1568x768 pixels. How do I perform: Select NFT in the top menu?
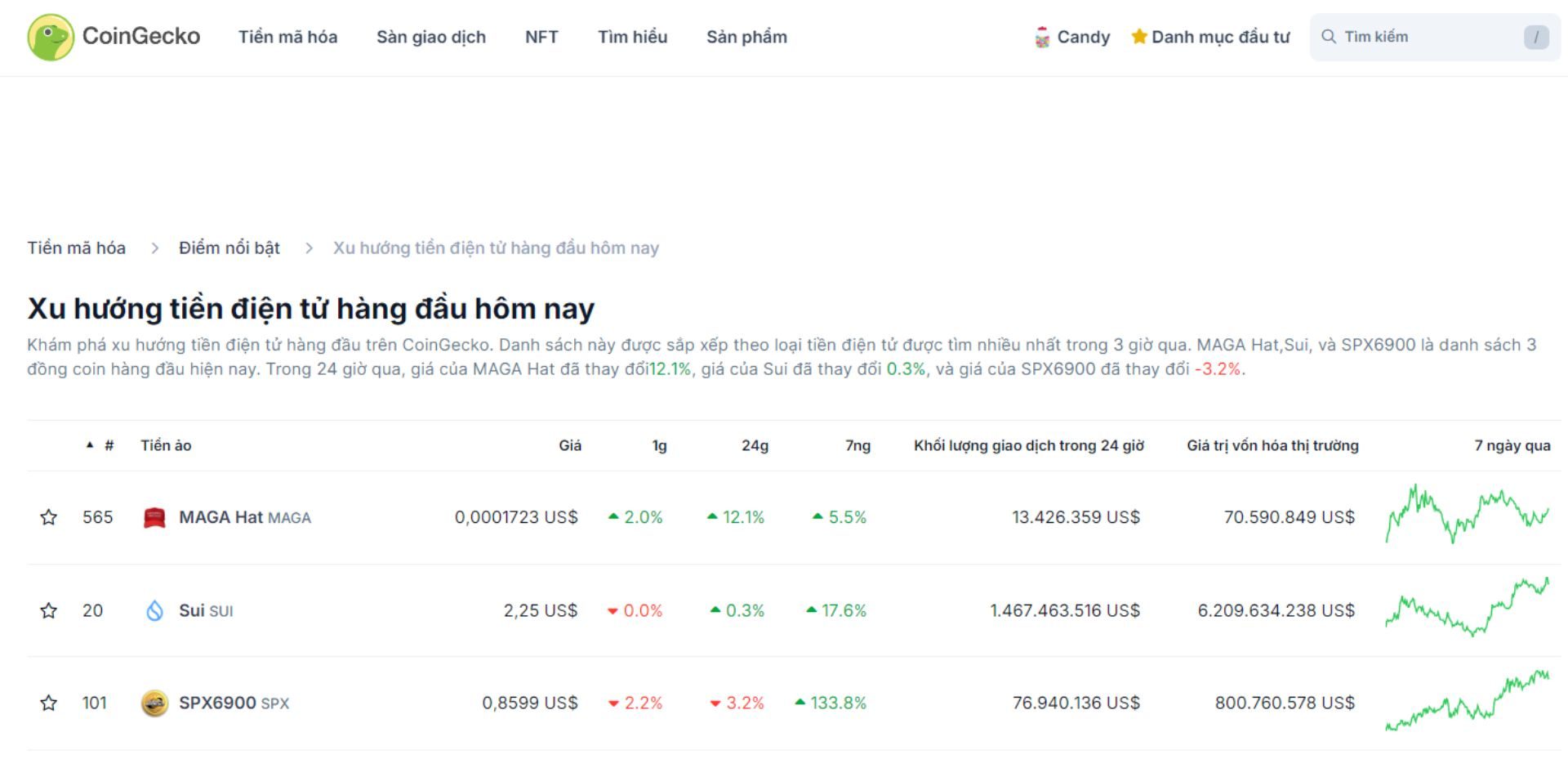coord(541,37)
